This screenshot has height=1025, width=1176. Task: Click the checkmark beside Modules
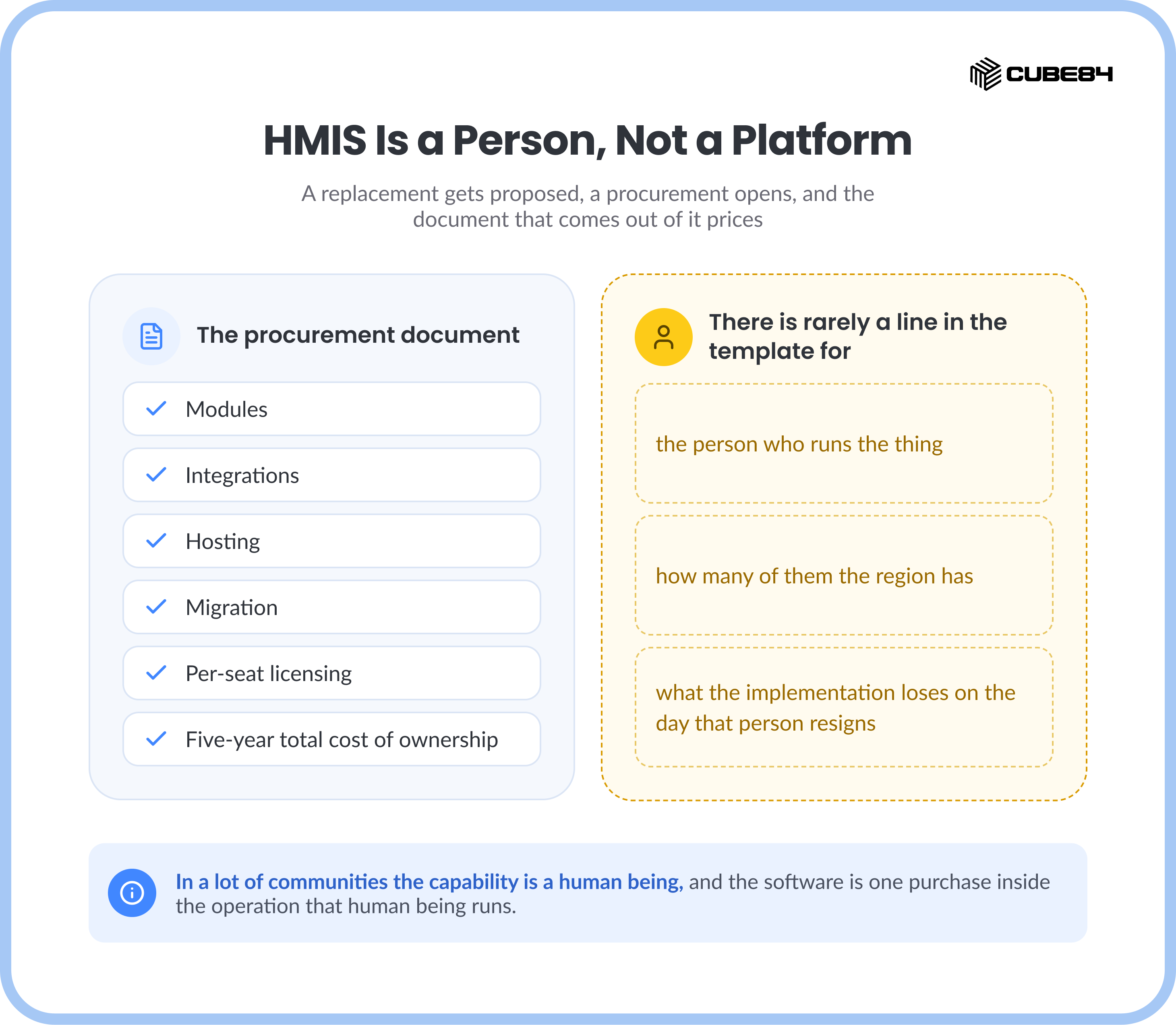[156, 408]
